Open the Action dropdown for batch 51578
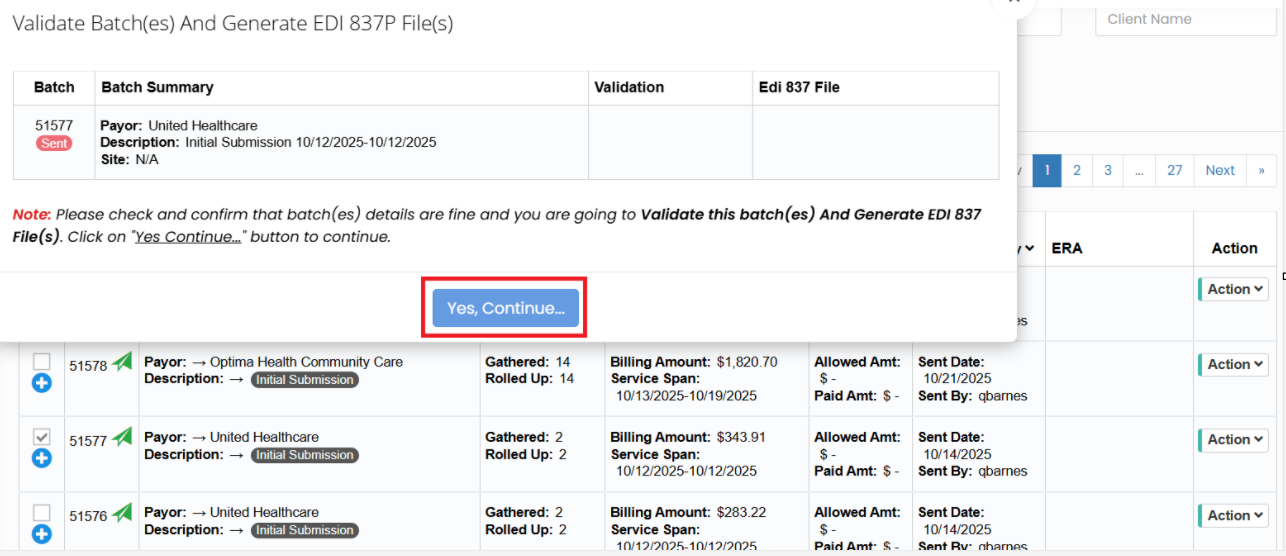This screenshot has height=556, width=1286. [1234, 365]
